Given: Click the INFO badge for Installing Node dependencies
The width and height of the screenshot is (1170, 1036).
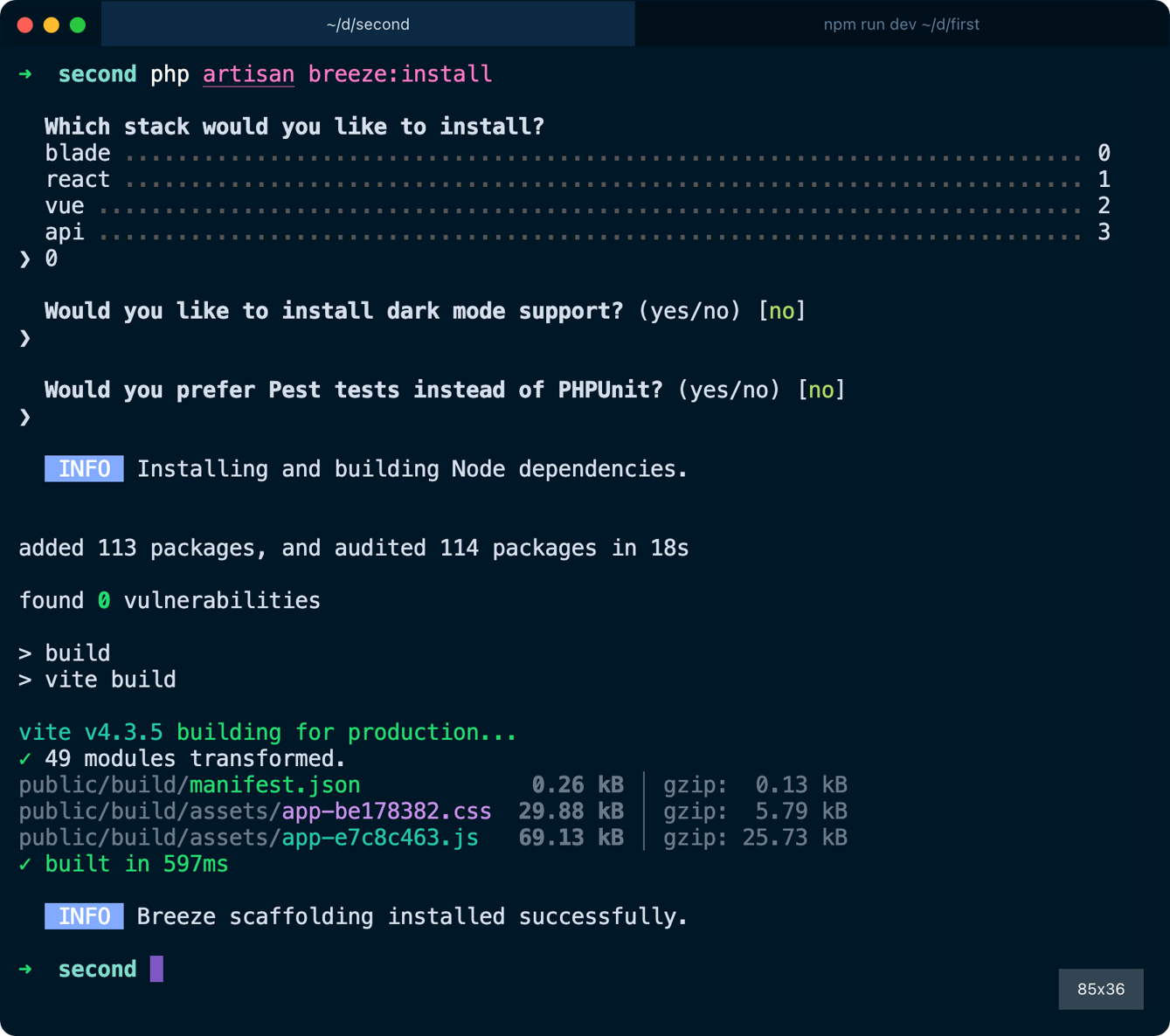Looking at the screenshot, I should pos(84,469).
